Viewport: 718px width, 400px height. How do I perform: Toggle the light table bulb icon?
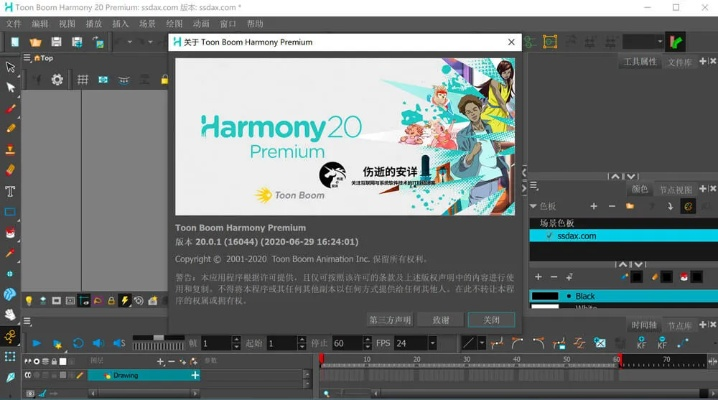pyautogui.click(x=29, y=301)
